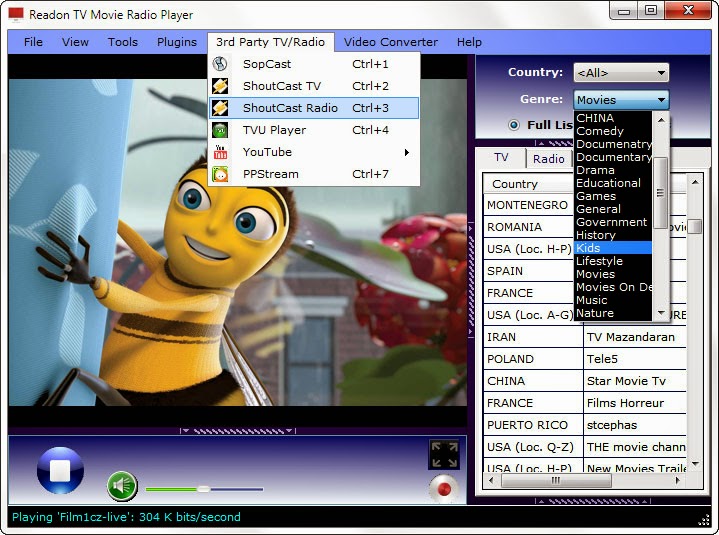The width and height of the screenshot is (719, 535).
Task: Open the Country dropdown
Action: tap(621, 72)
